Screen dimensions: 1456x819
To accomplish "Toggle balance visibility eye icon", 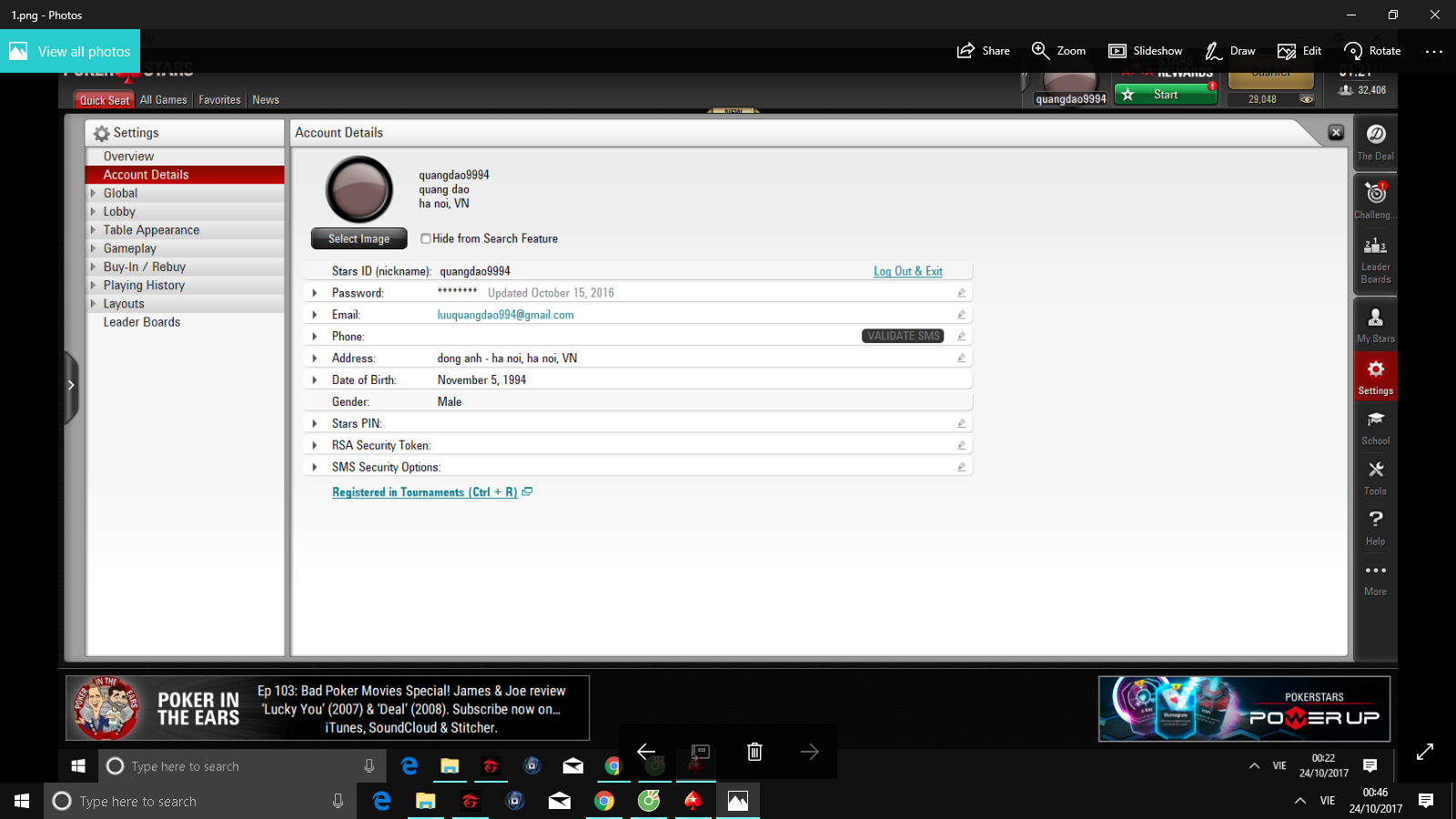I will coord(1307,99).
